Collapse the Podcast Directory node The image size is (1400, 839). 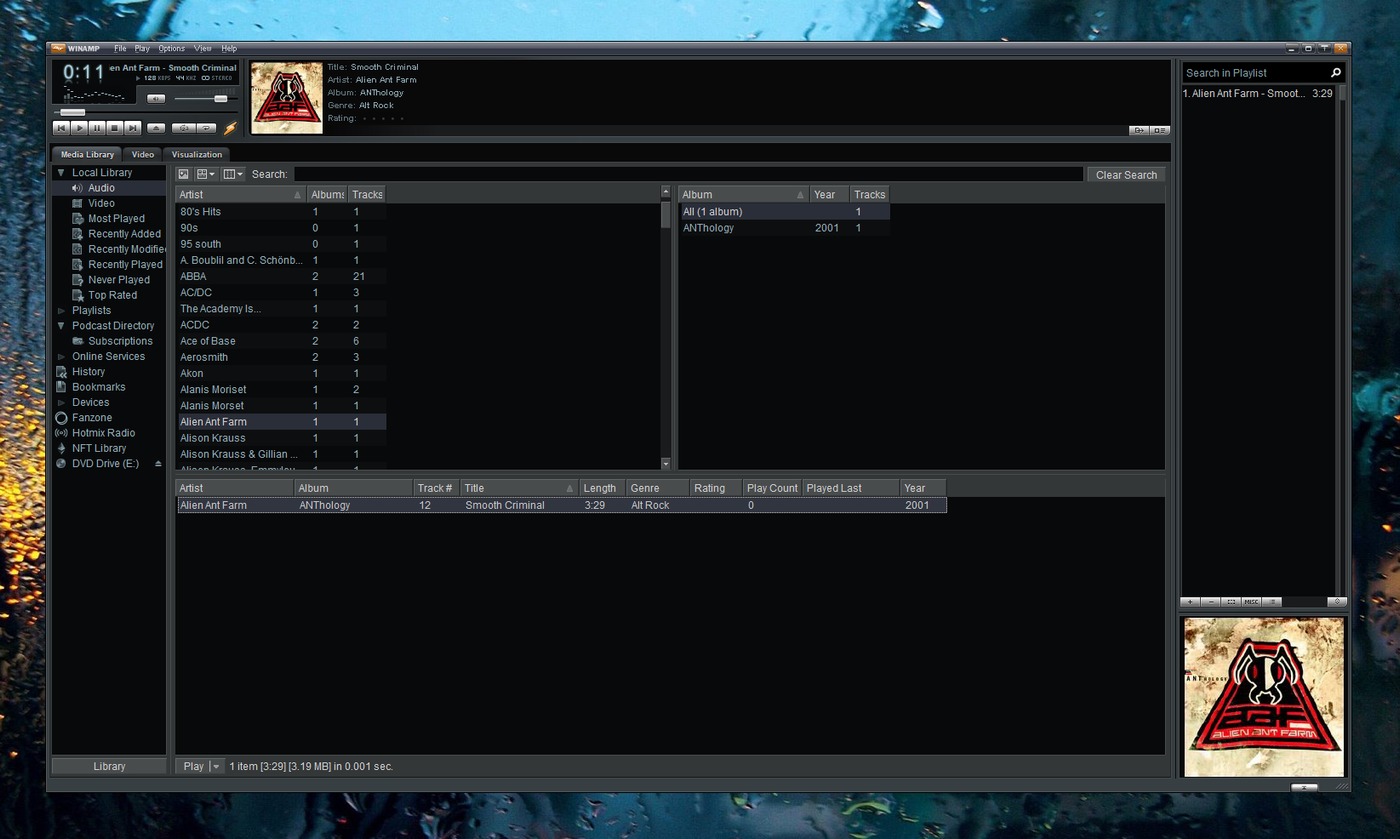pyautogui.click(x=61, y=326)
